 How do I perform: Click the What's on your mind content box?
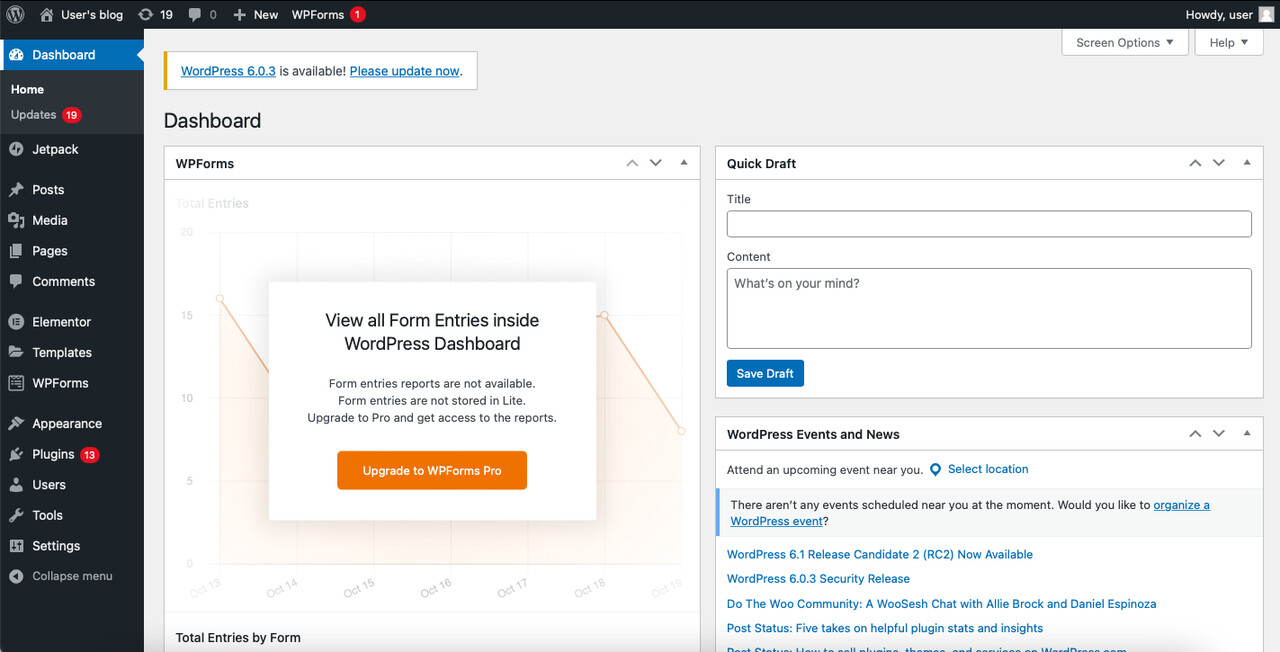point(989,308)
